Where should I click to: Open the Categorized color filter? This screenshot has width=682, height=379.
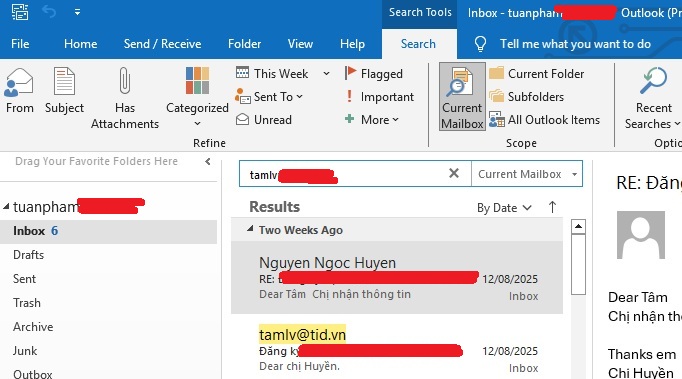(197, 80)
